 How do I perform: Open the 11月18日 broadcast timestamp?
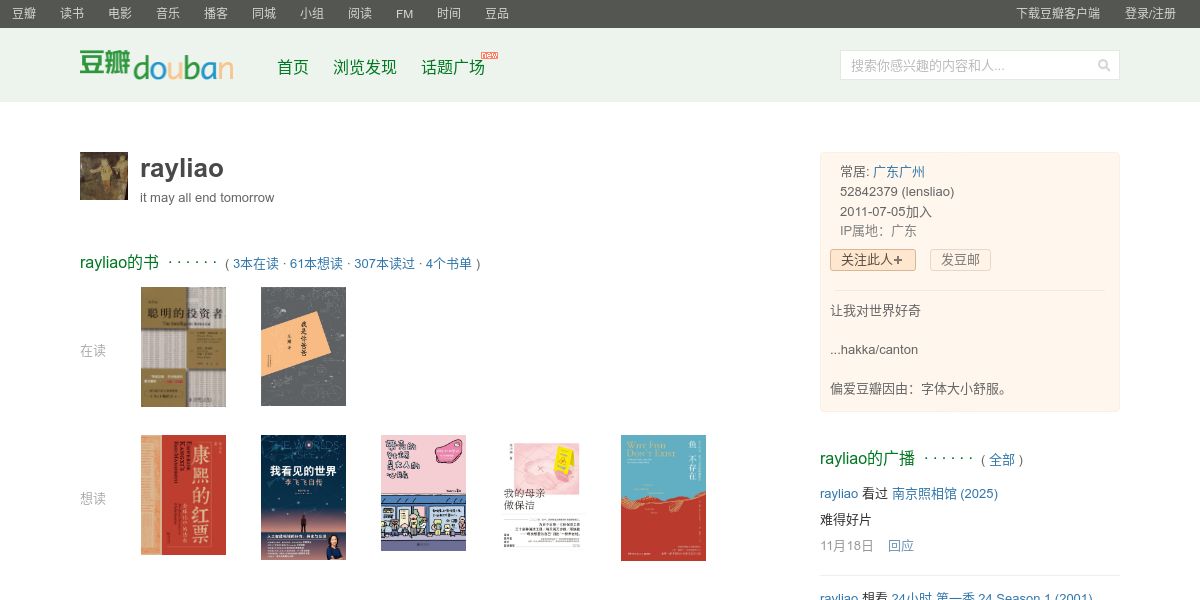(847, 546)
